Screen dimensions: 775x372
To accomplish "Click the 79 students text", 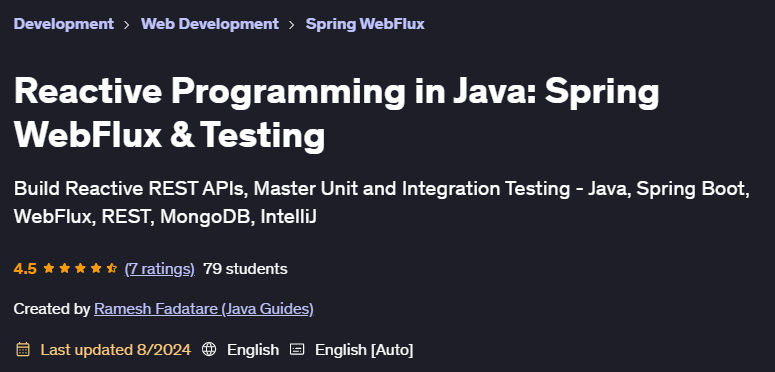I will [245, 269].
